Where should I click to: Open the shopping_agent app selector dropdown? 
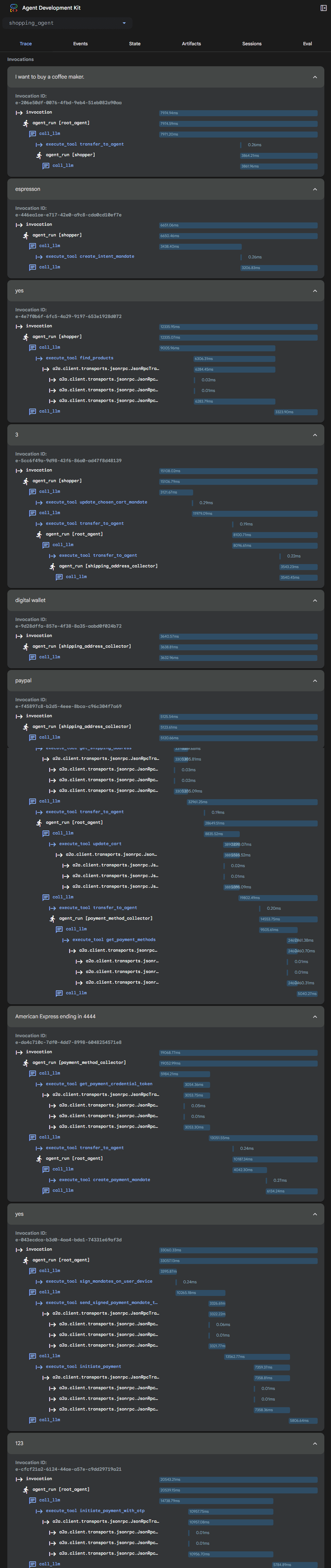click(x=67, y=23)
